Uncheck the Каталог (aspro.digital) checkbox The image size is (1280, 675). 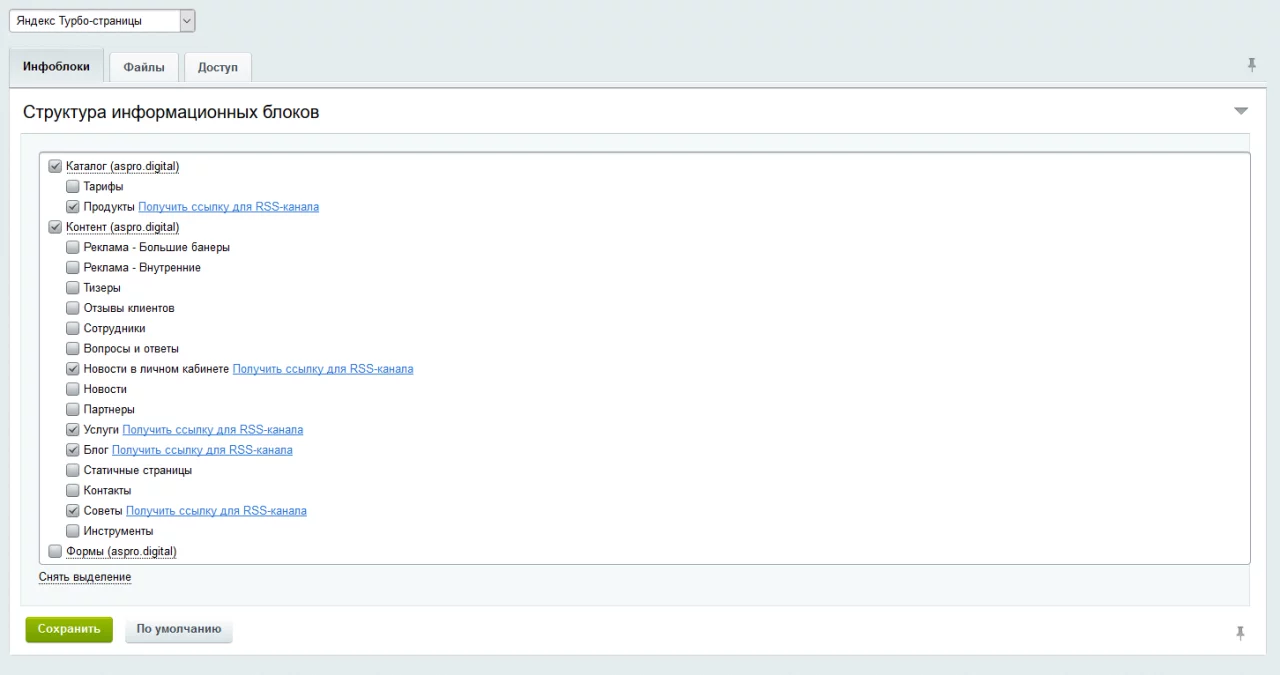[55, 167]
